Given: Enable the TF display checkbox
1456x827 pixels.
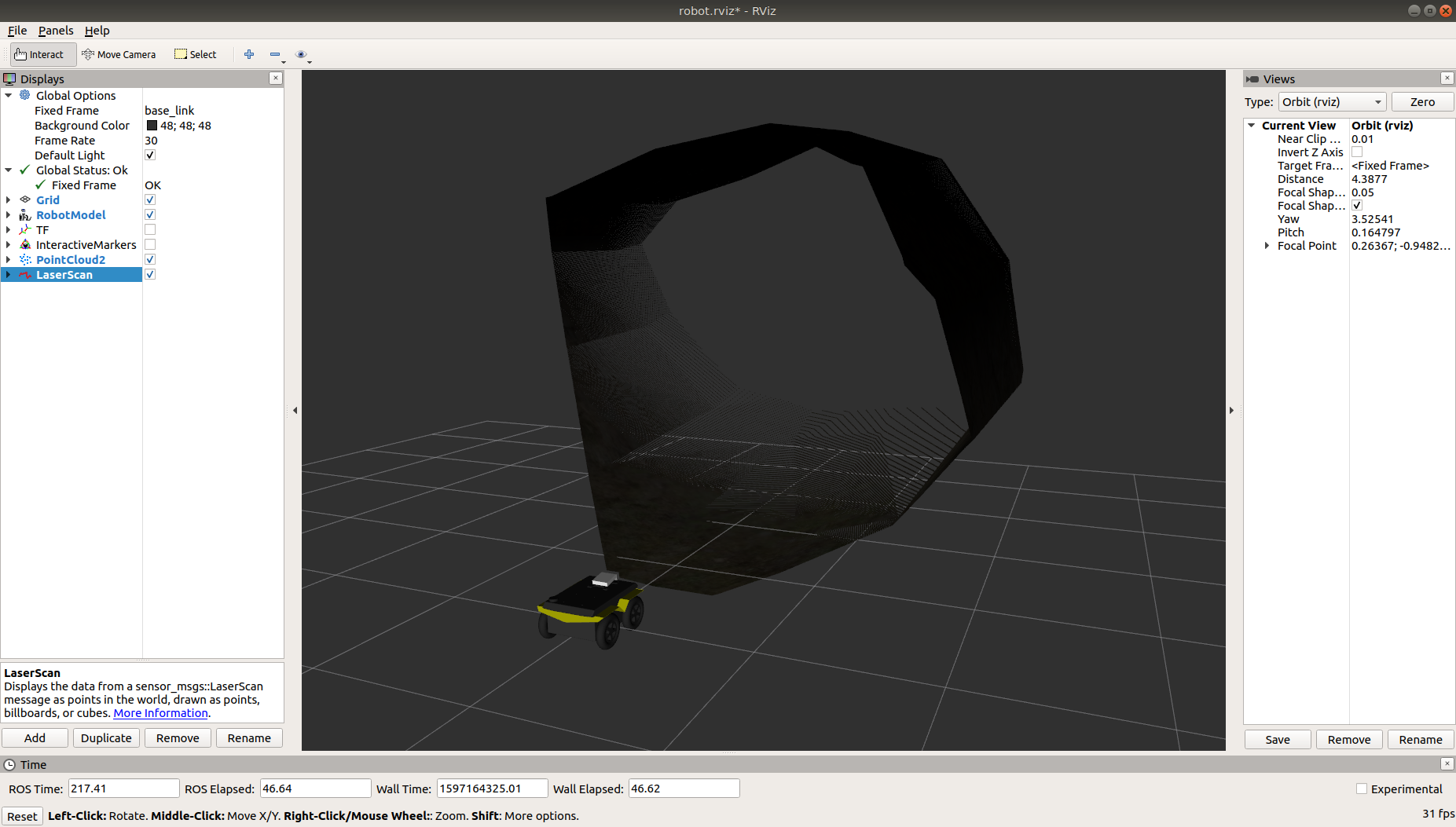Looking at the screenshot, I should click(150, 229).
